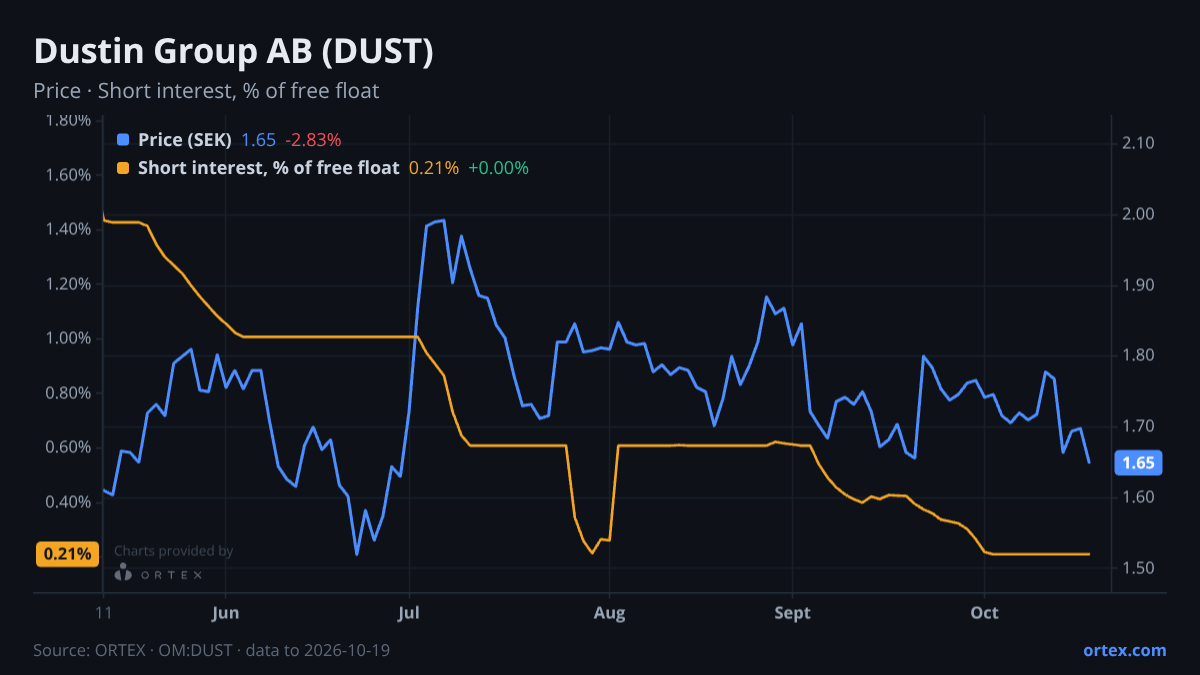Click the Jul label on the date axis

point(409,613)
